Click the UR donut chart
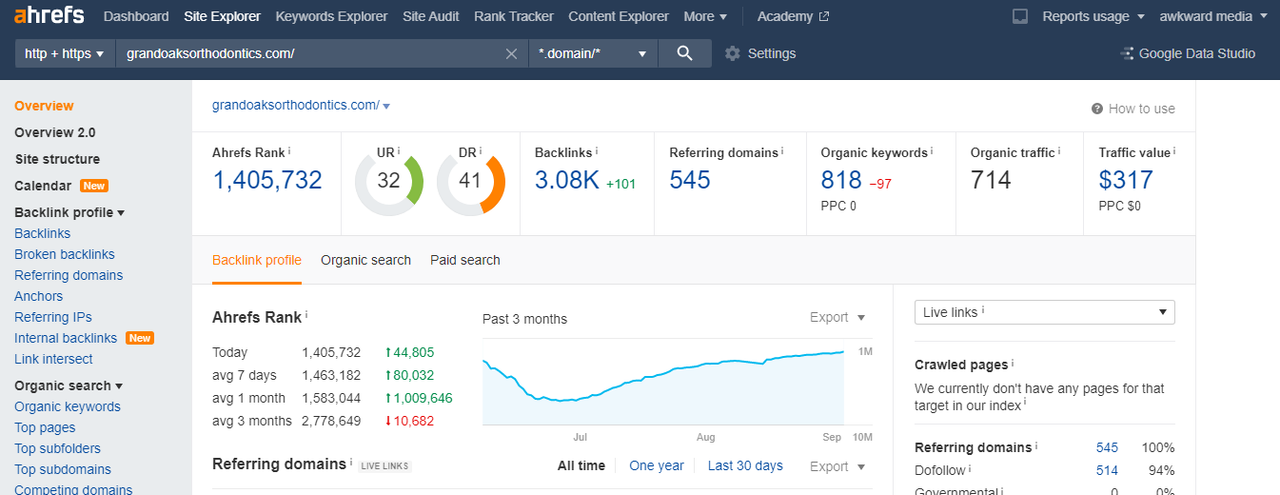The height and width of the screenshot is (495, 1280). [x=389, y=181]
